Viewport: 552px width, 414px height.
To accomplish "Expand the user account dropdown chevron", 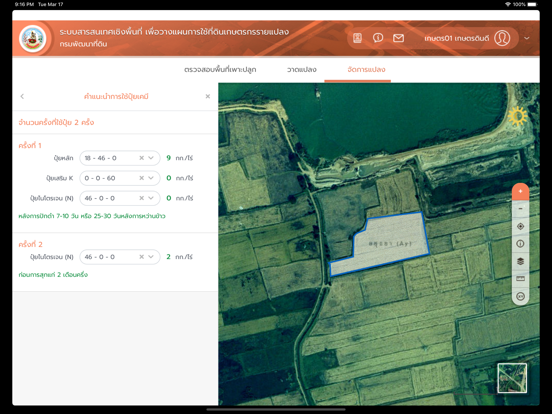I will pyautogui.click(x=527, y=38).
